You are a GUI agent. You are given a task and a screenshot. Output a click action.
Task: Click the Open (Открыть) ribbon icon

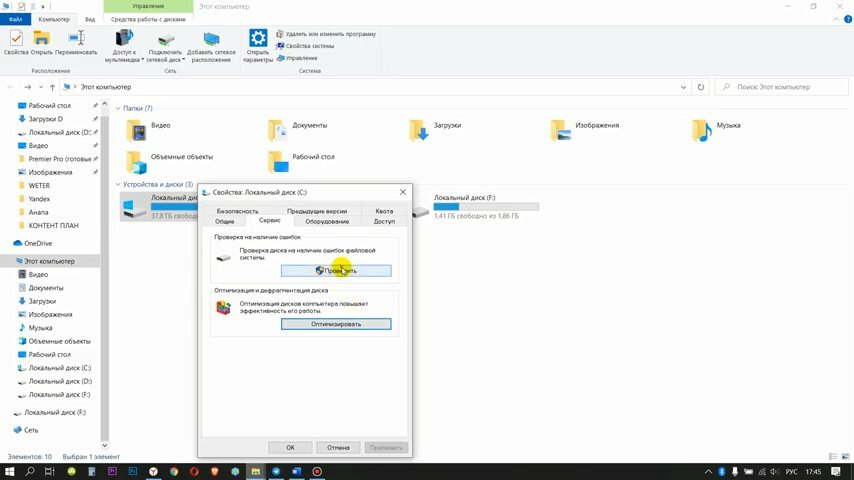tap(41, 42)
